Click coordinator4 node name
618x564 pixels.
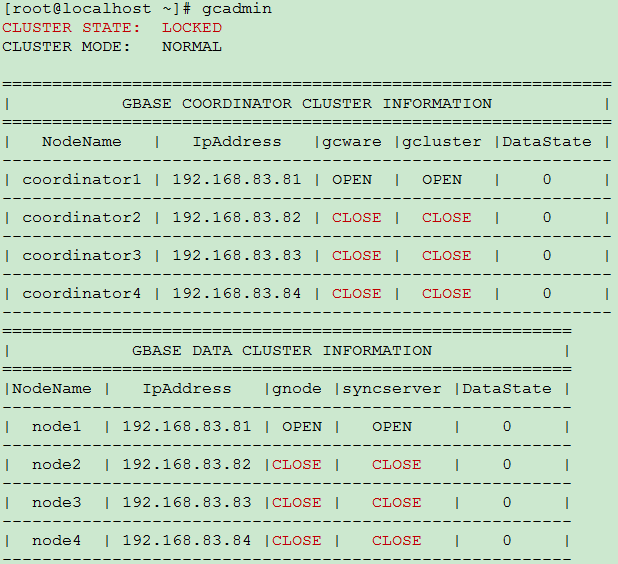(x=82, y=294)
